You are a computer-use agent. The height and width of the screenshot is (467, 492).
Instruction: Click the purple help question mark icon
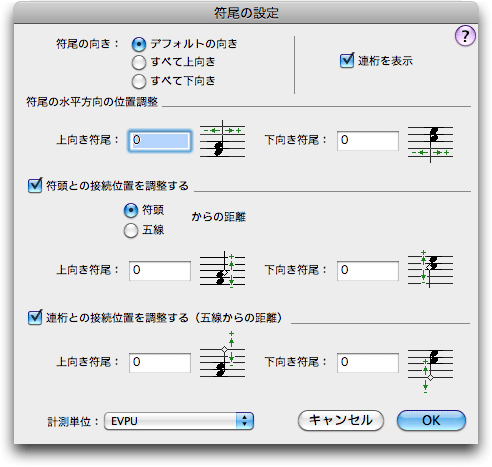[465, 36]
